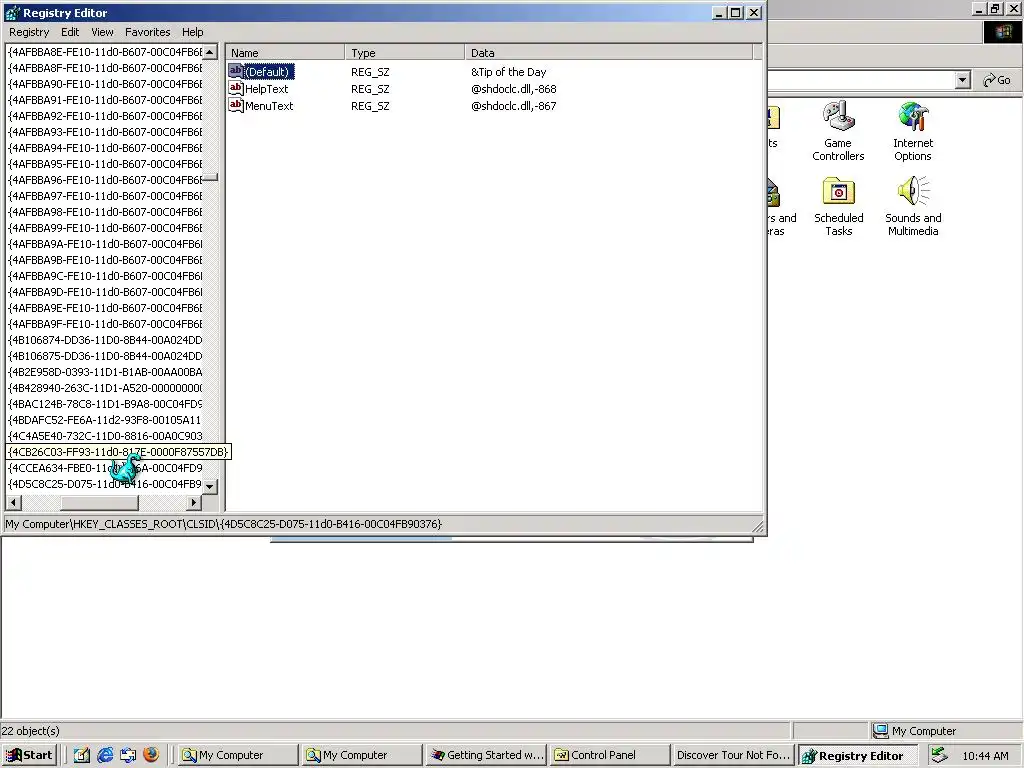Image resolution: width=1024 pixels, height=768 pixels.
Task: Select key {4BAC124B-78C8-11D1-B9A8
Action: coord(104,404)
